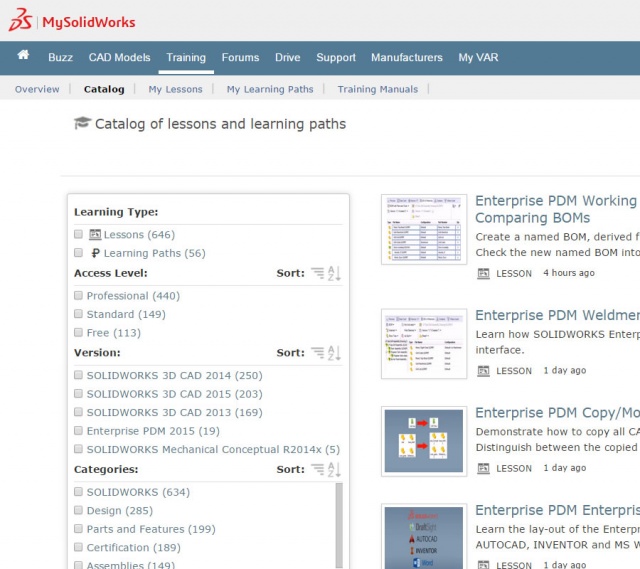This screenshot has height=569, width=640.
Task: Open the Drive section
Action: [x=288, y=57]
